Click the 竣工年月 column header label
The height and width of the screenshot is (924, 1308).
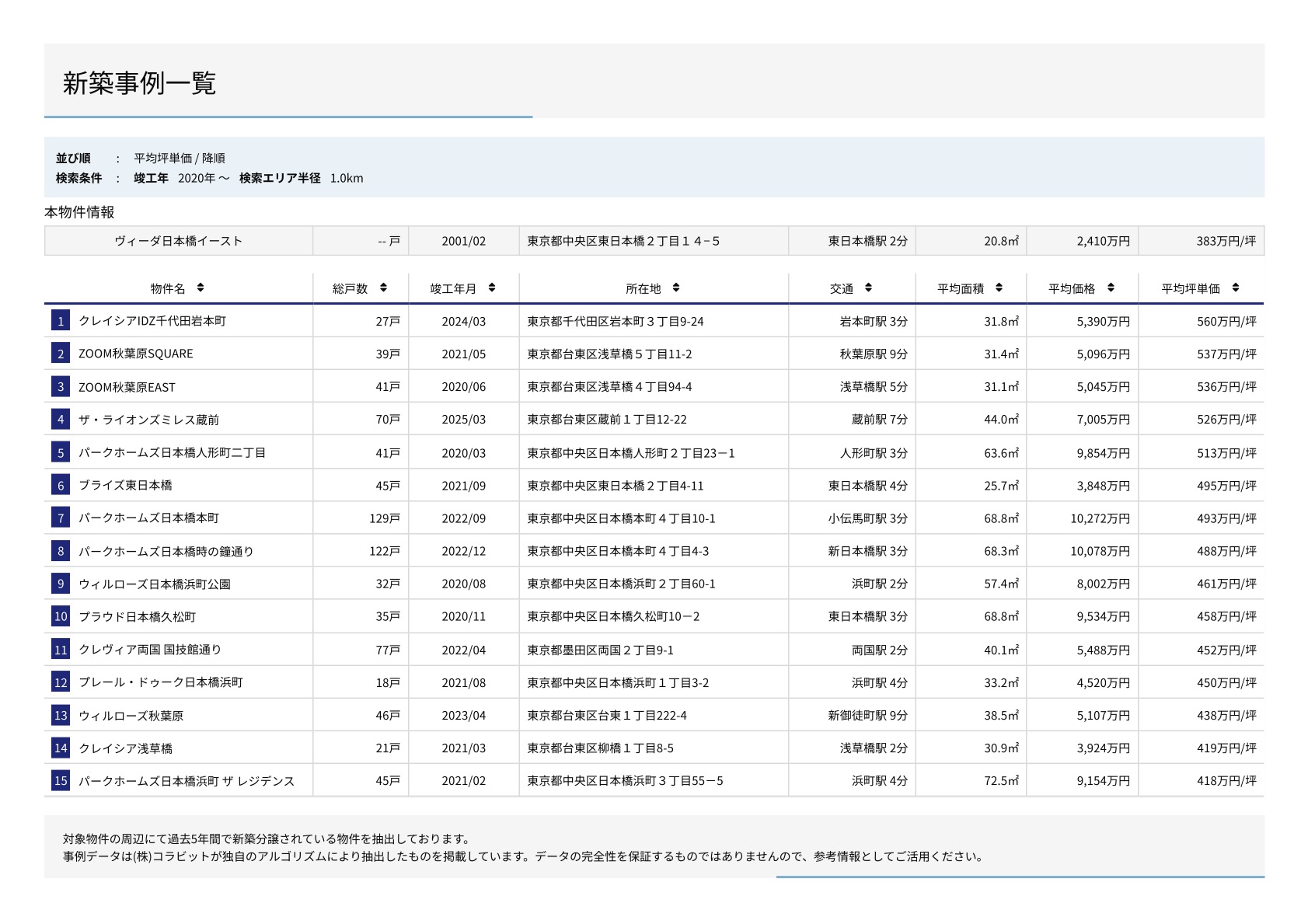(x=453, y=288)
